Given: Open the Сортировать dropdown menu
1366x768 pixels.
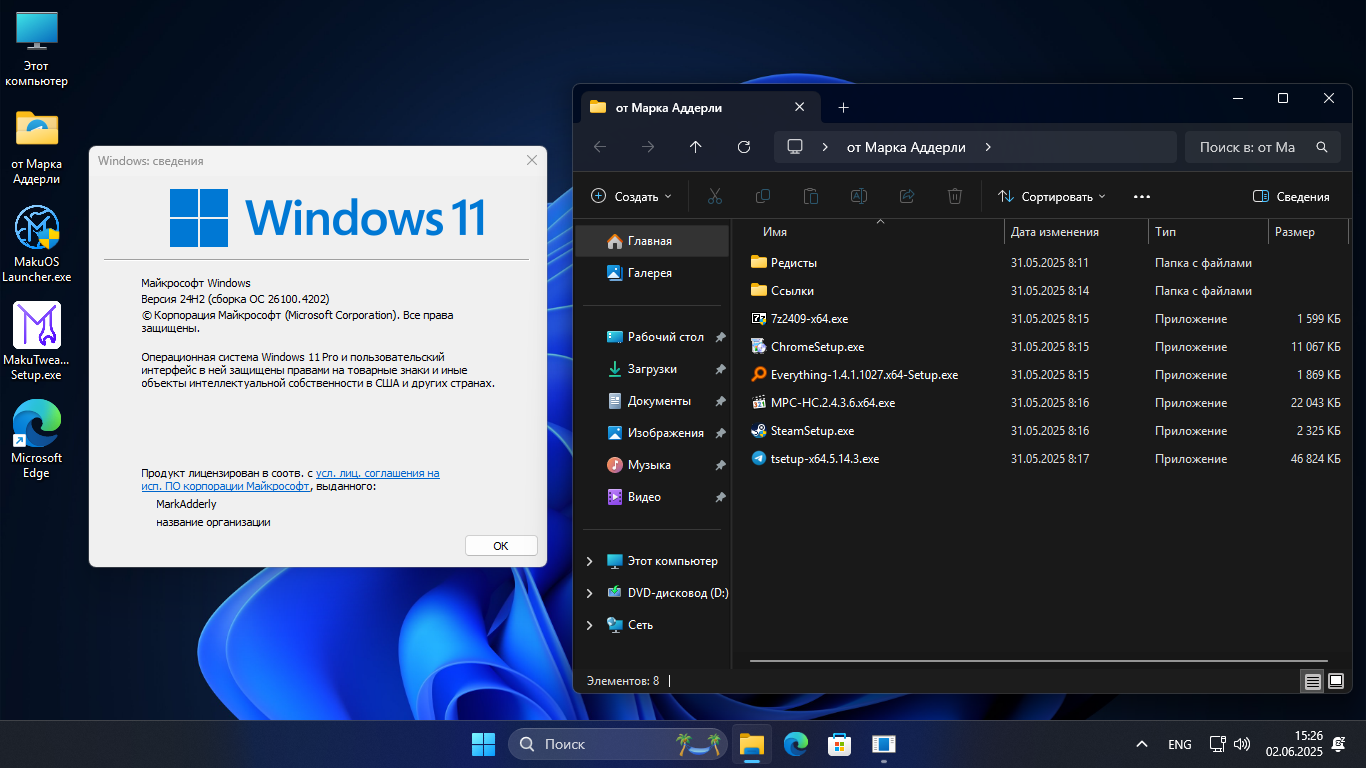Looking at the screenshot, I should (1051, 197).
